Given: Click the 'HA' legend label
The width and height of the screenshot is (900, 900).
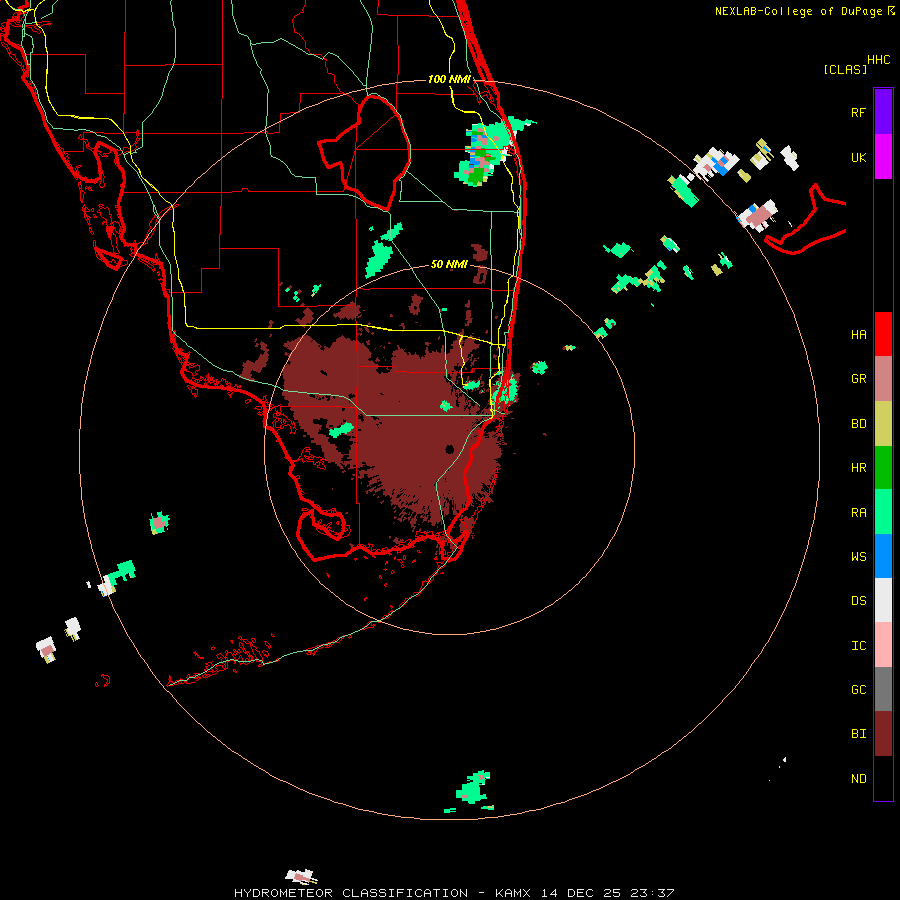Looking at the screenshot, I should click(859, 335).
